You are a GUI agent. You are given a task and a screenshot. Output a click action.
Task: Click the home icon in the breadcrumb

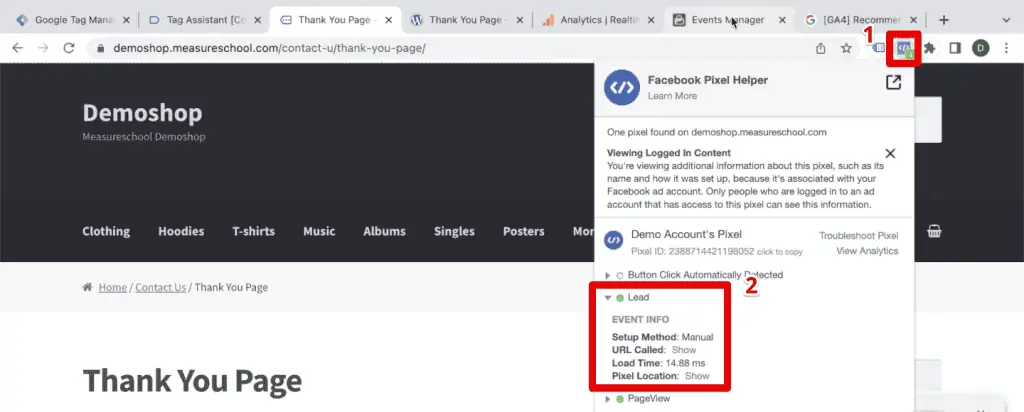(x=87, y=287)
